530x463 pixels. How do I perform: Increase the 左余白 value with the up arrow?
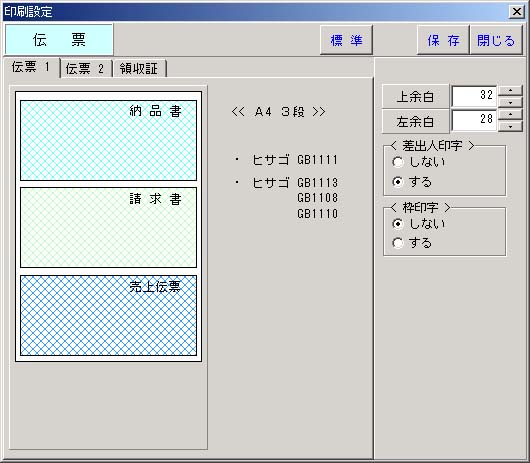pyautogui.click(x=510, y=115)
